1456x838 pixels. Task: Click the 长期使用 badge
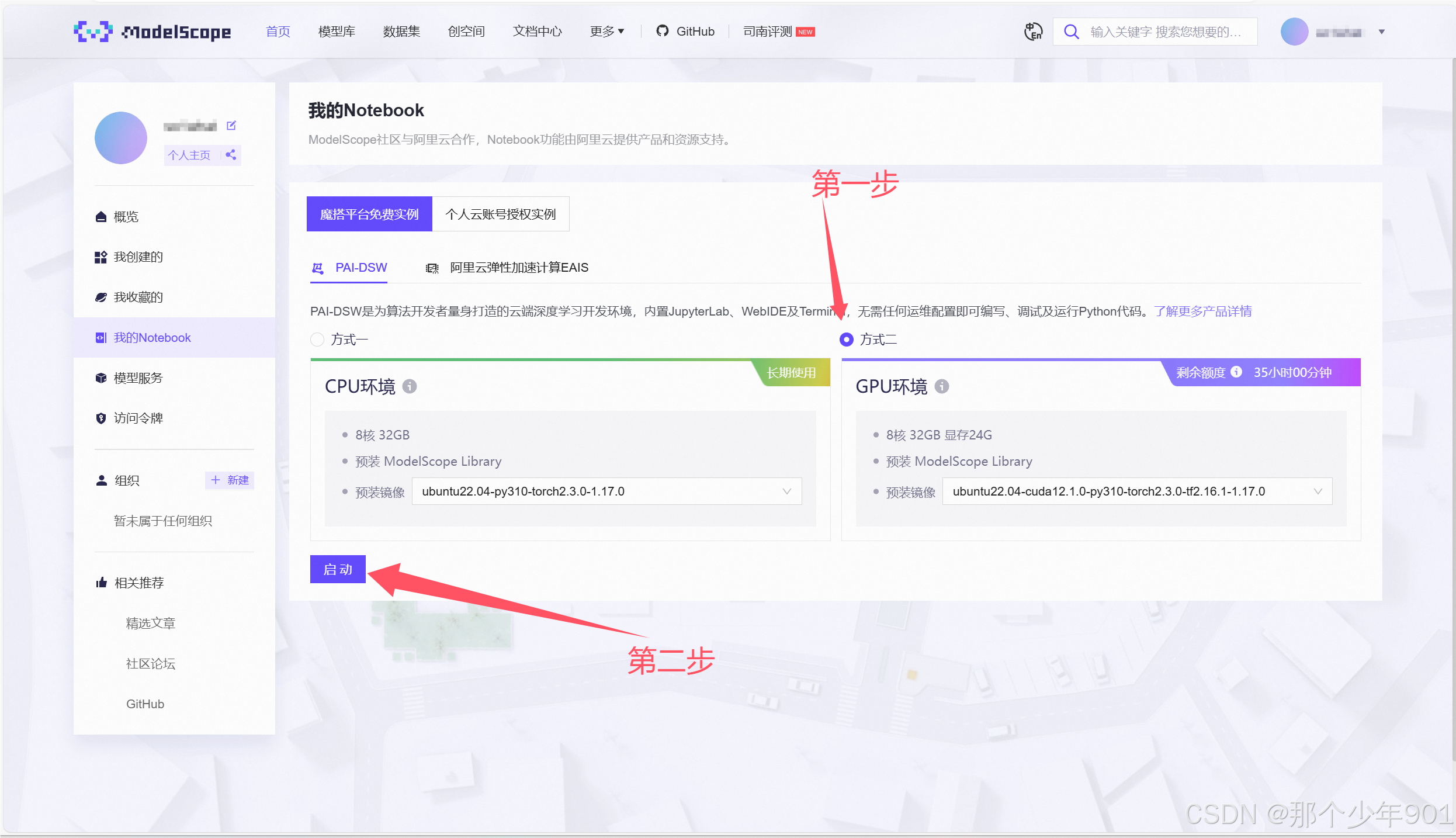pyautogui.click(x=791, y=373)
